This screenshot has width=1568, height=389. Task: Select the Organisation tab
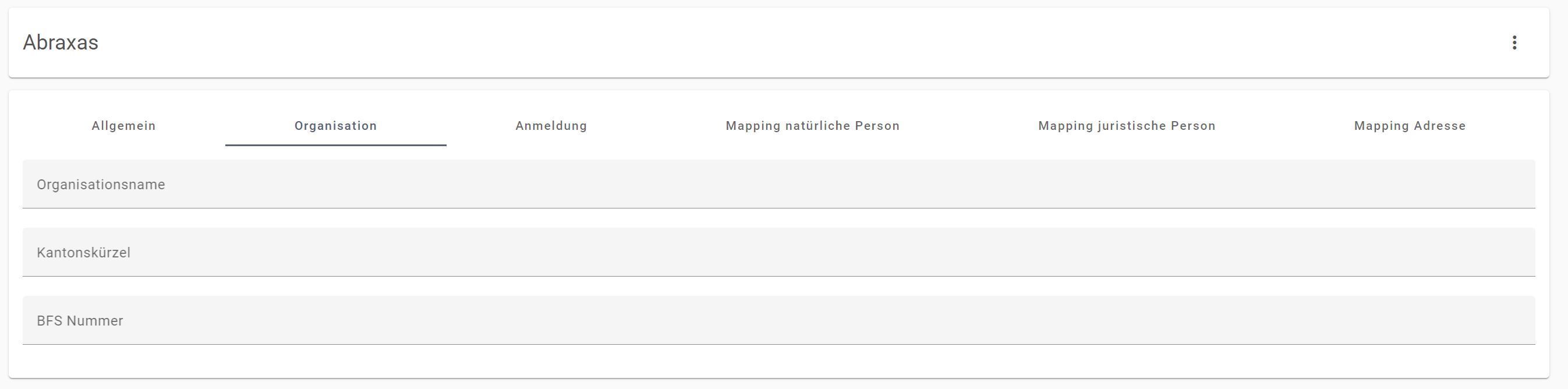tap(335, 126)
